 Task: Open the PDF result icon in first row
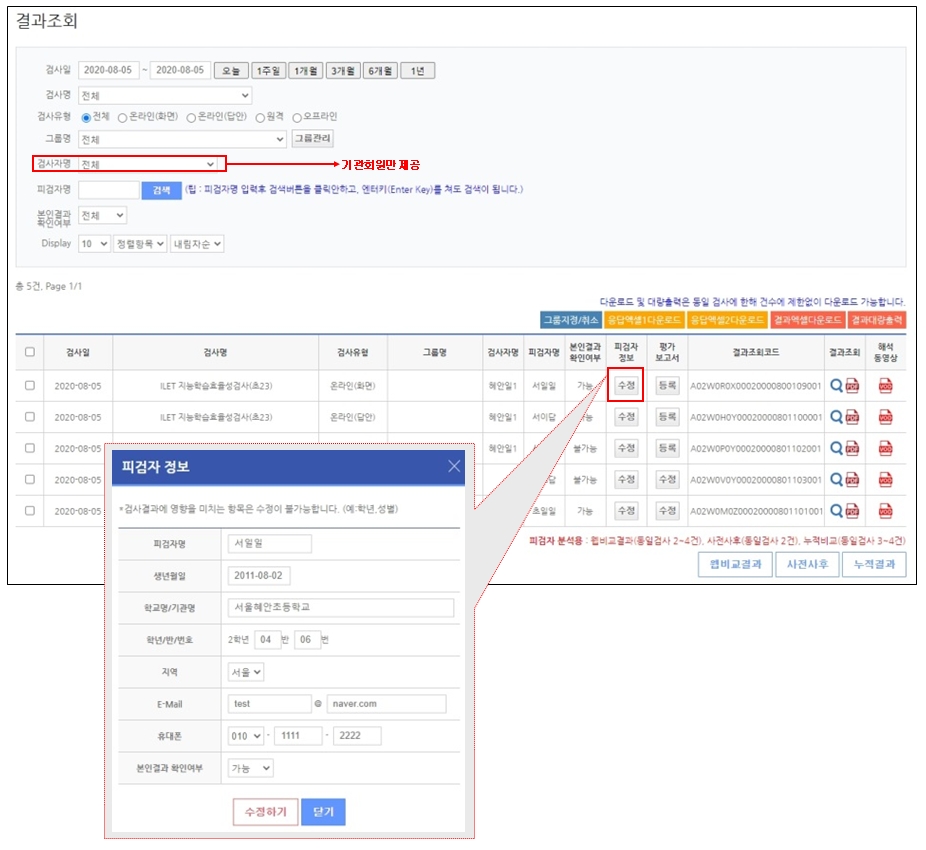pyautogui.click(x=853, y=385)
